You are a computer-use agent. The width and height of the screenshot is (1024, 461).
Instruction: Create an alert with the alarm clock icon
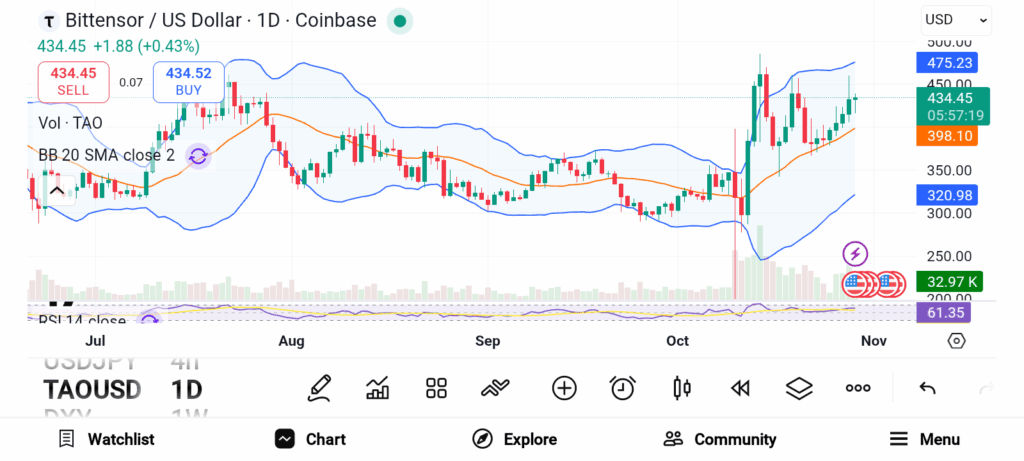(x=623, y=388)
